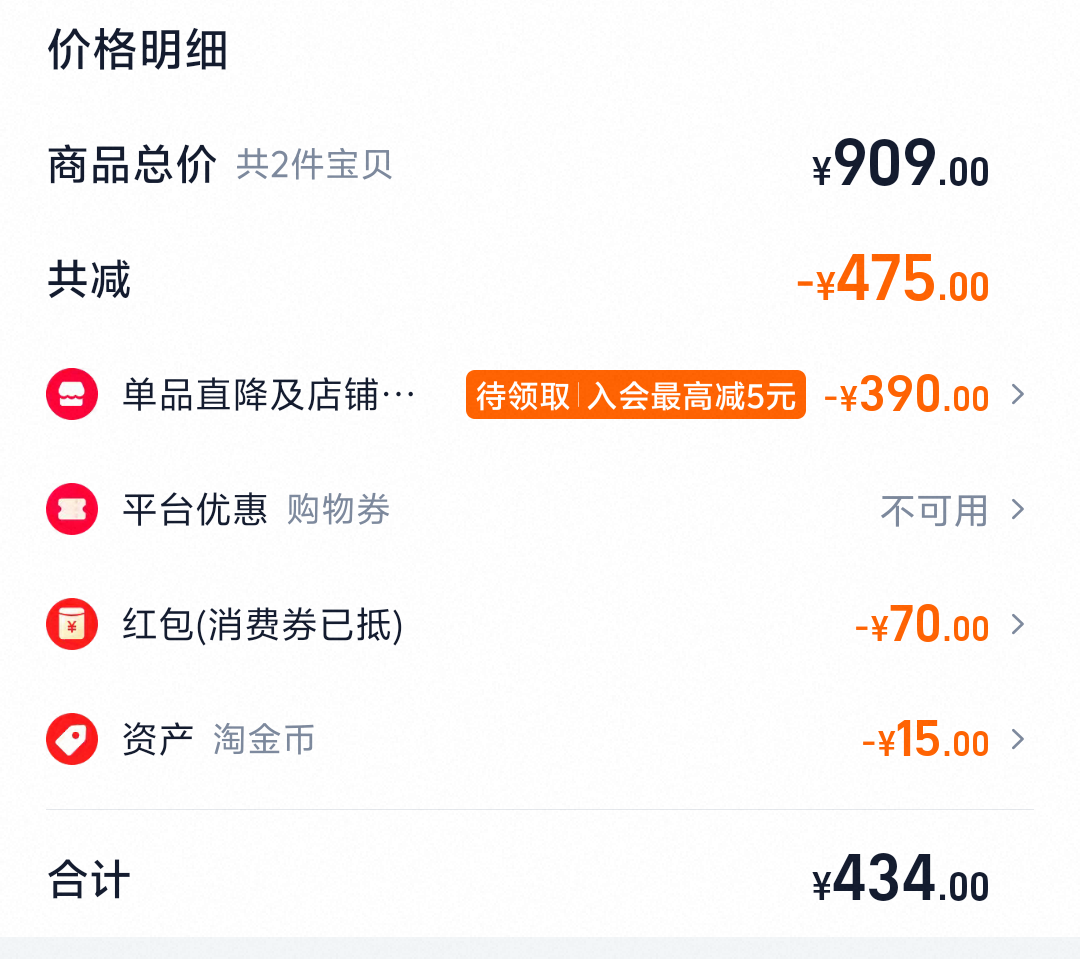The height and width of the screenshot is (959, 1080).
Task: Tap the 共减 -¥475.00 total discount
Action: tap(892, 281)
